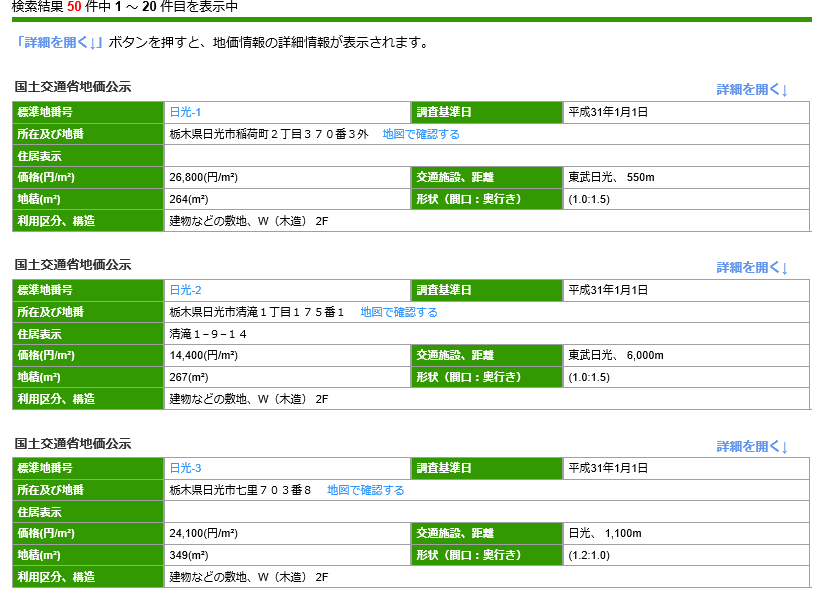
Task: Open the 日光-3 lot number link
Action: [185, 468]
